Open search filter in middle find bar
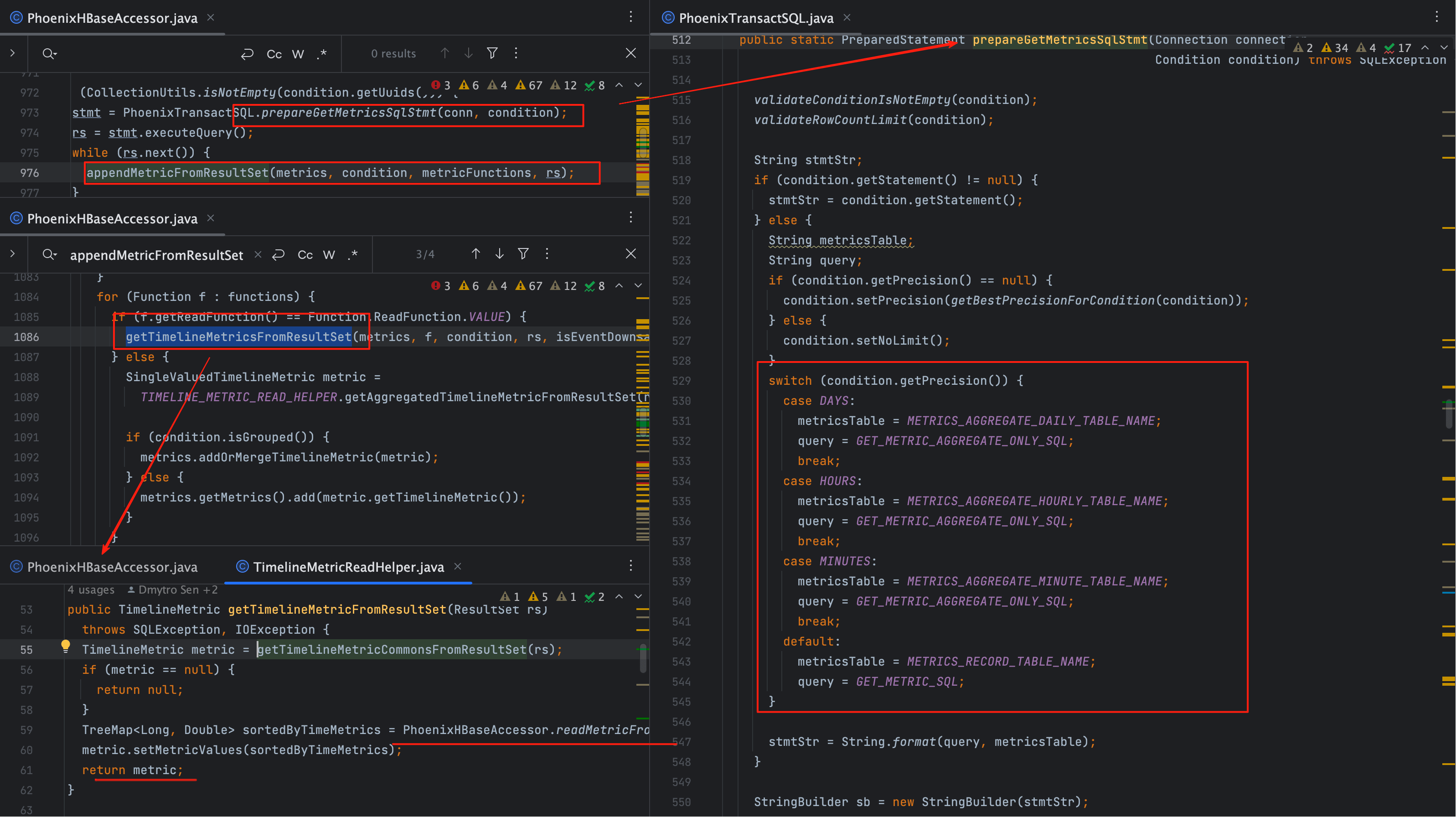1456x817 pixels. (523, 254)
